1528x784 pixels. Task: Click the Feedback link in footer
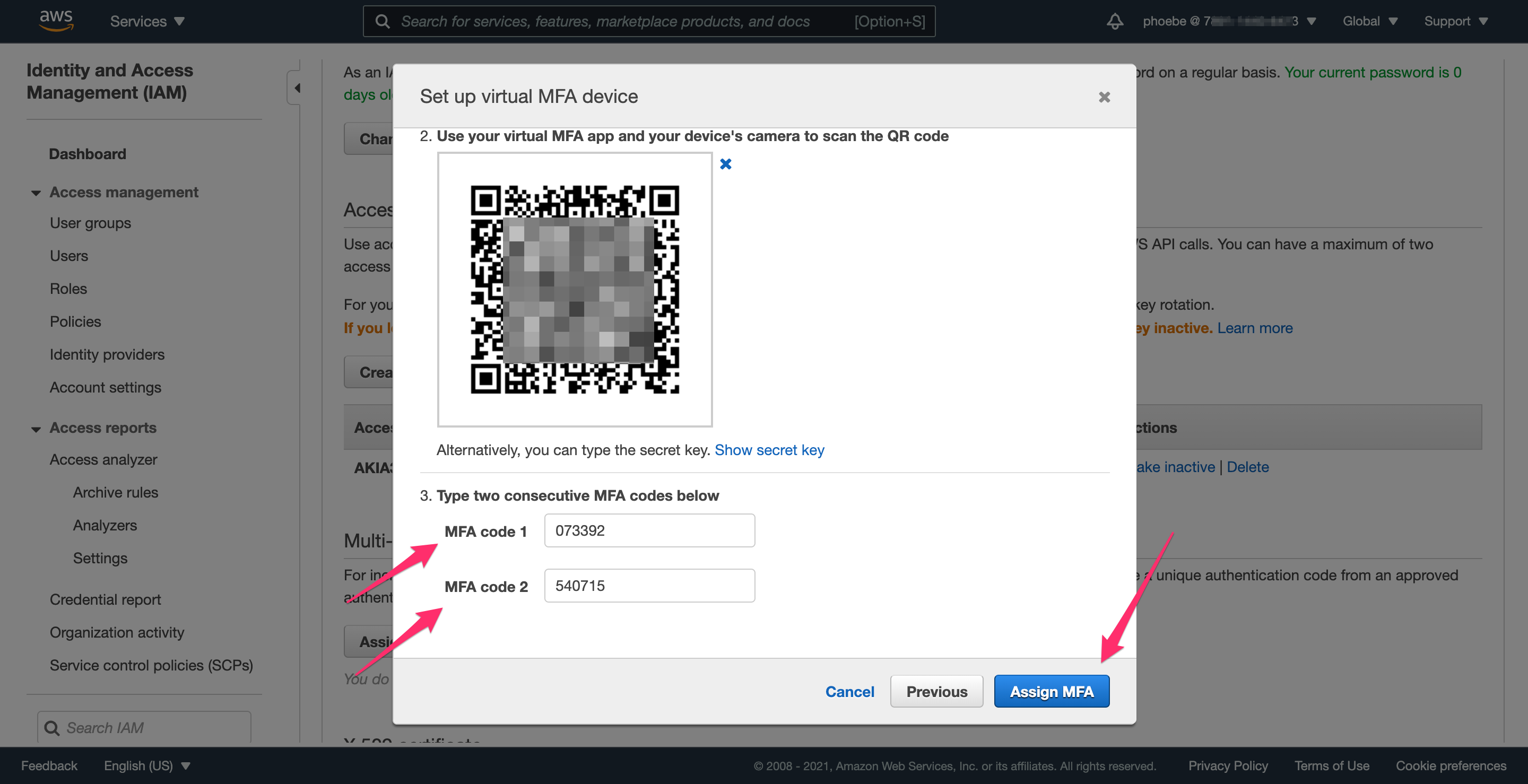tap(49, 765)
